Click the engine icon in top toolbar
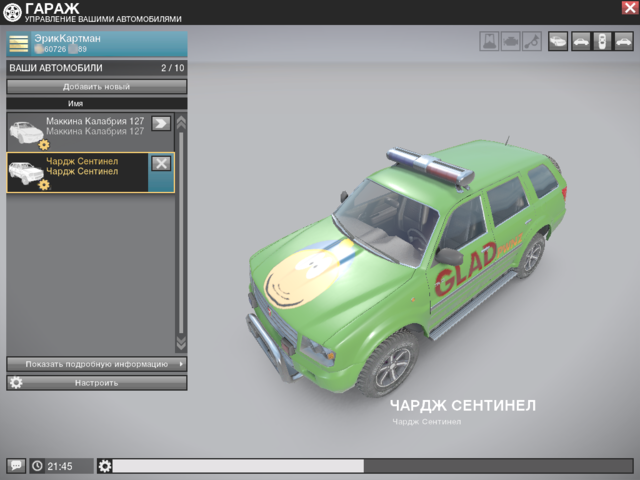 coord(510,42)
